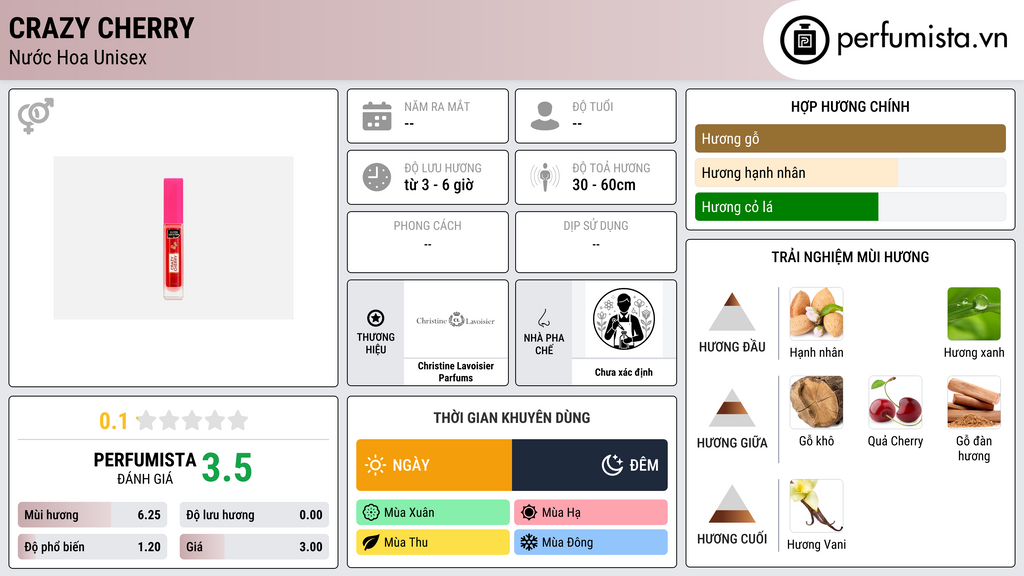Click the Hạnh nhân almond note image
This screenshot has width=1024, height=576.
click(x=816, y=314)
